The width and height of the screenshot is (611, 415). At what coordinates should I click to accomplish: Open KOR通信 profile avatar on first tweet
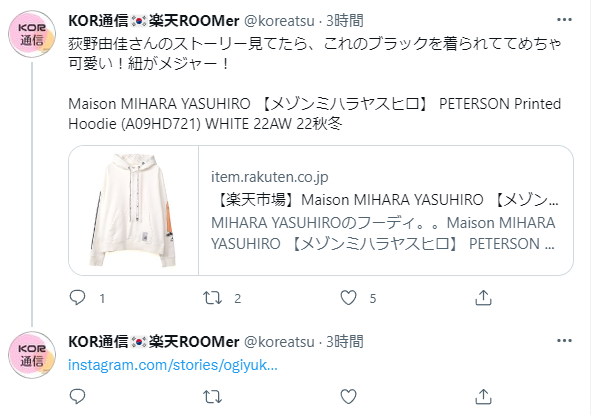(x=32, y=34)
